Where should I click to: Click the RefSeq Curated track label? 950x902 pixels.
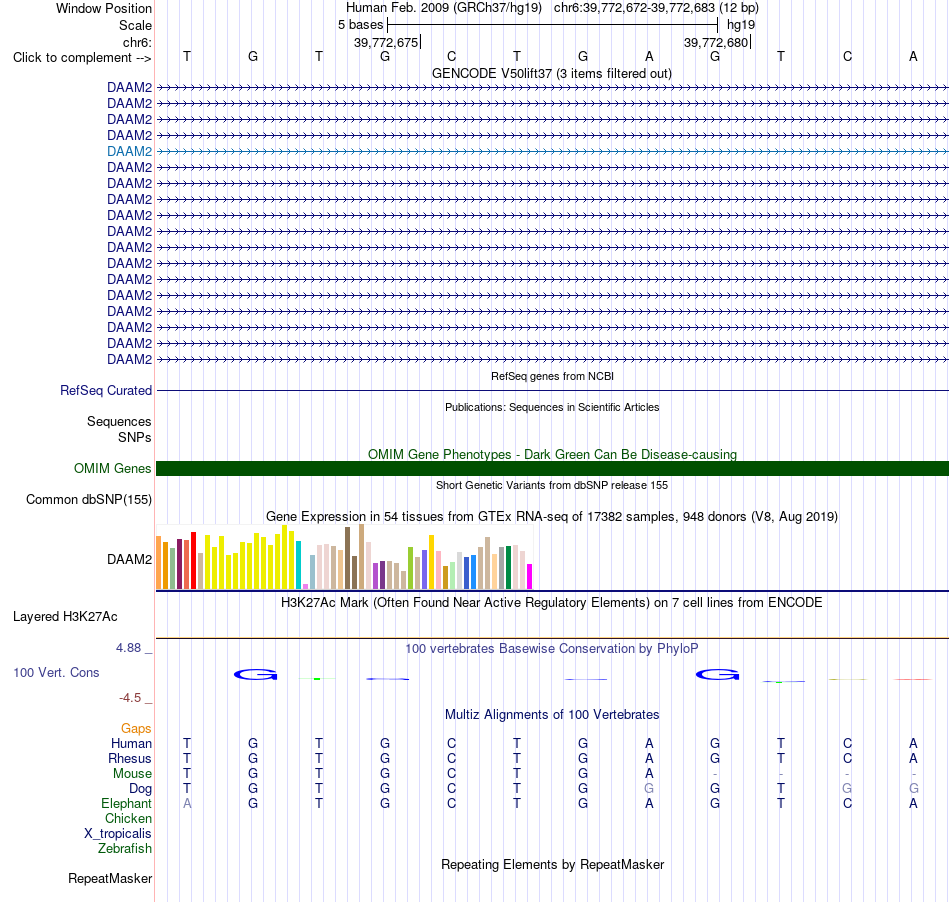[105, 391]
